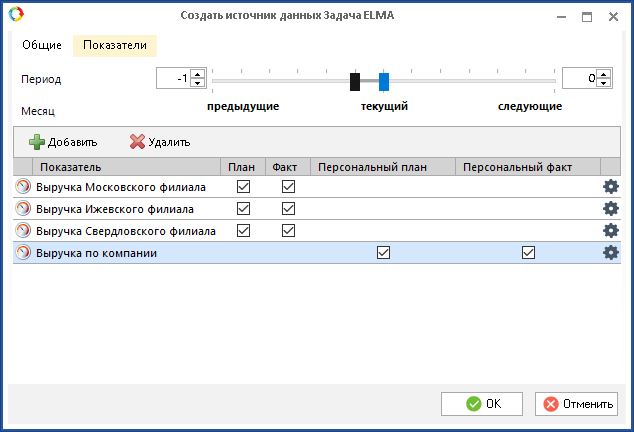
Task: Click indicator icon of Выручка по компании
Action: coord(23,253)
